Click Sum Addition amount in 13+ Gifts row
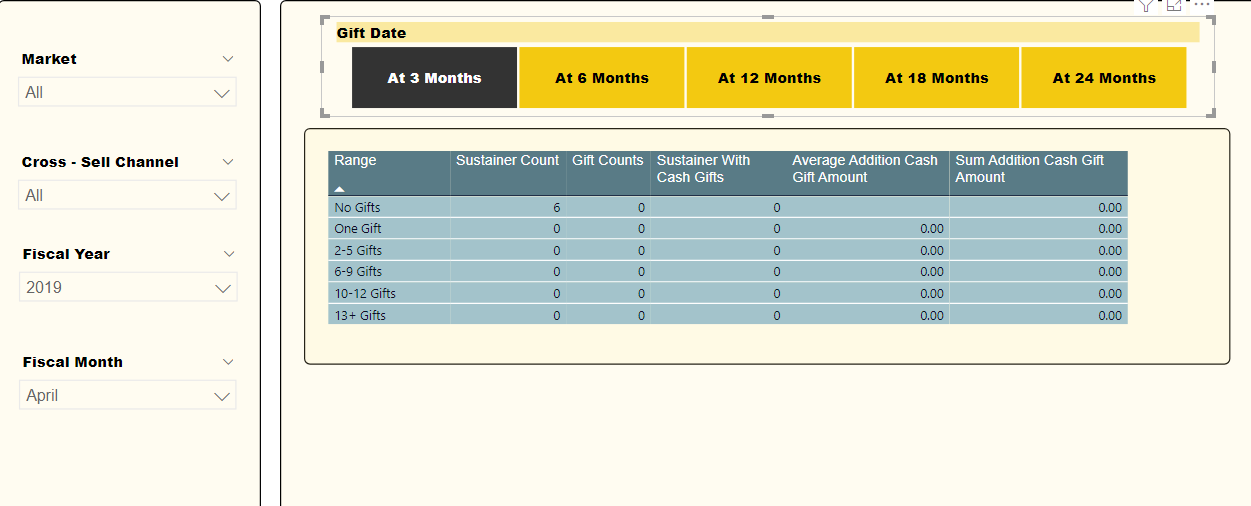The width and height of the screenshot is (1251, 506). 1110,316
